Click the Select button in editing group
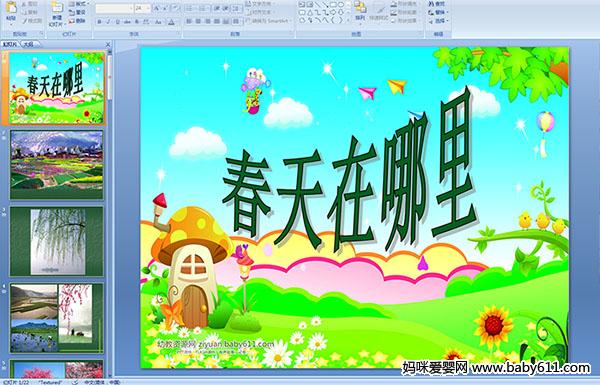The height and width of the screenshot is (385, 600). 438,21
